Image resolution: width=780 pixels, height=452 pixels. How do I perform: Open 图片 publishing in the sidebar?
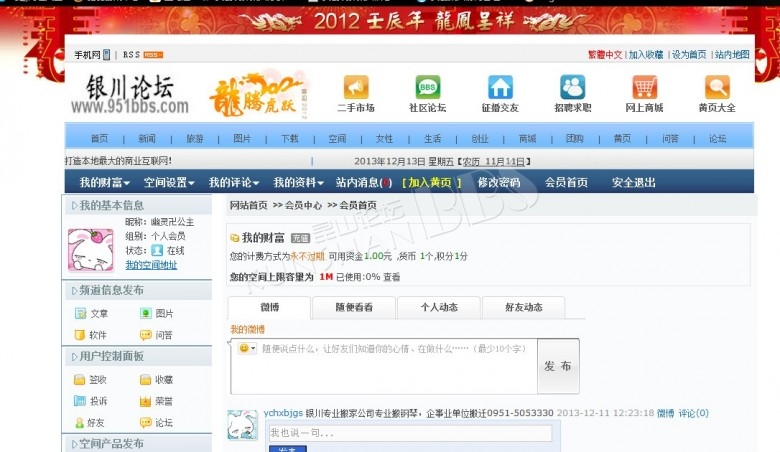point(157,313)
